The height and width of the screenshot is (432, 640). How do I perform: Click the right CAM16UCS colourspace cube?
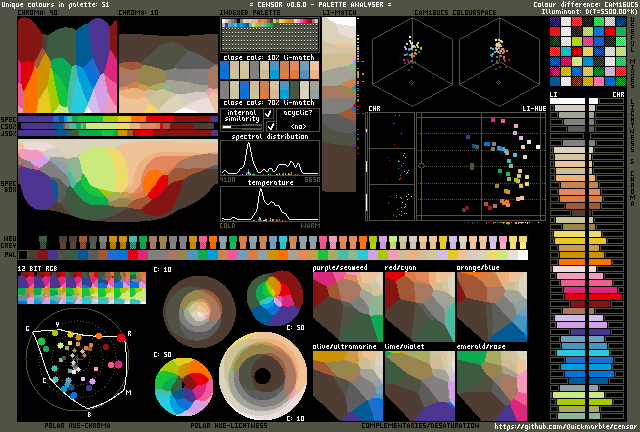[499, 63]
